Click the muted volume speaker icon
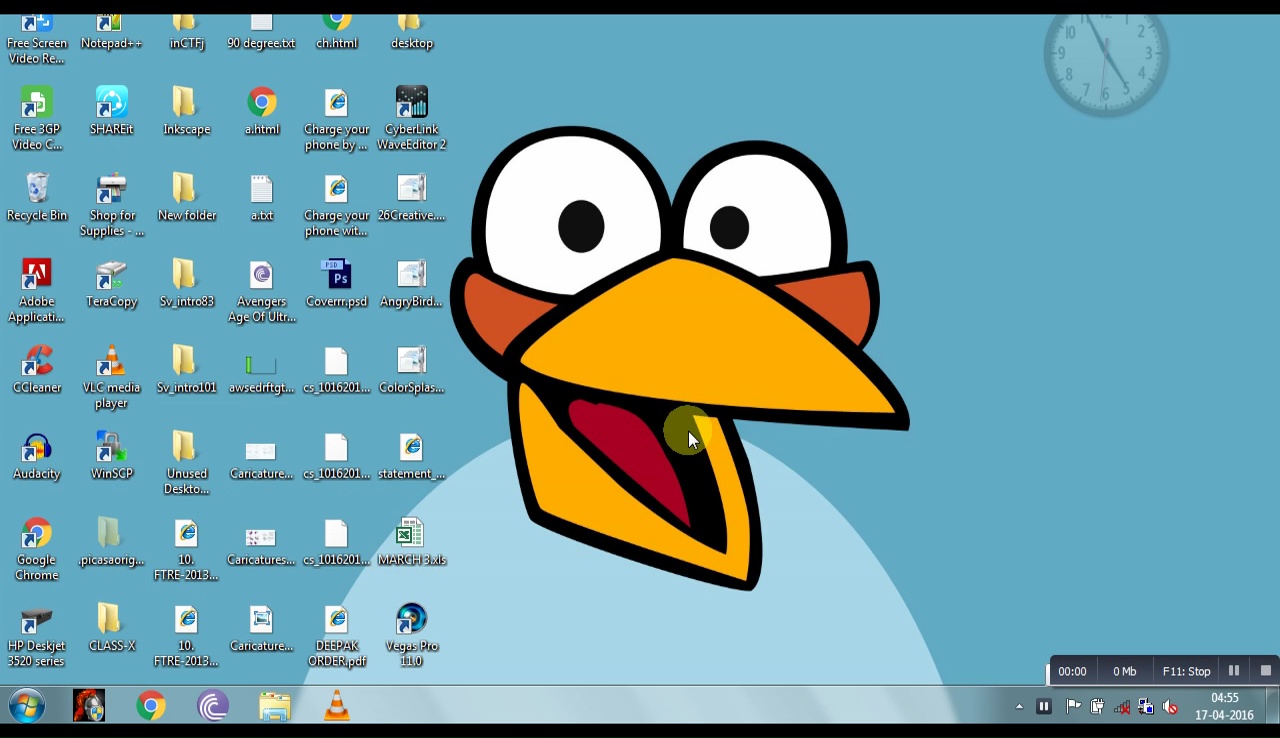1280x738 pixels. click(x=1170, y=707)
